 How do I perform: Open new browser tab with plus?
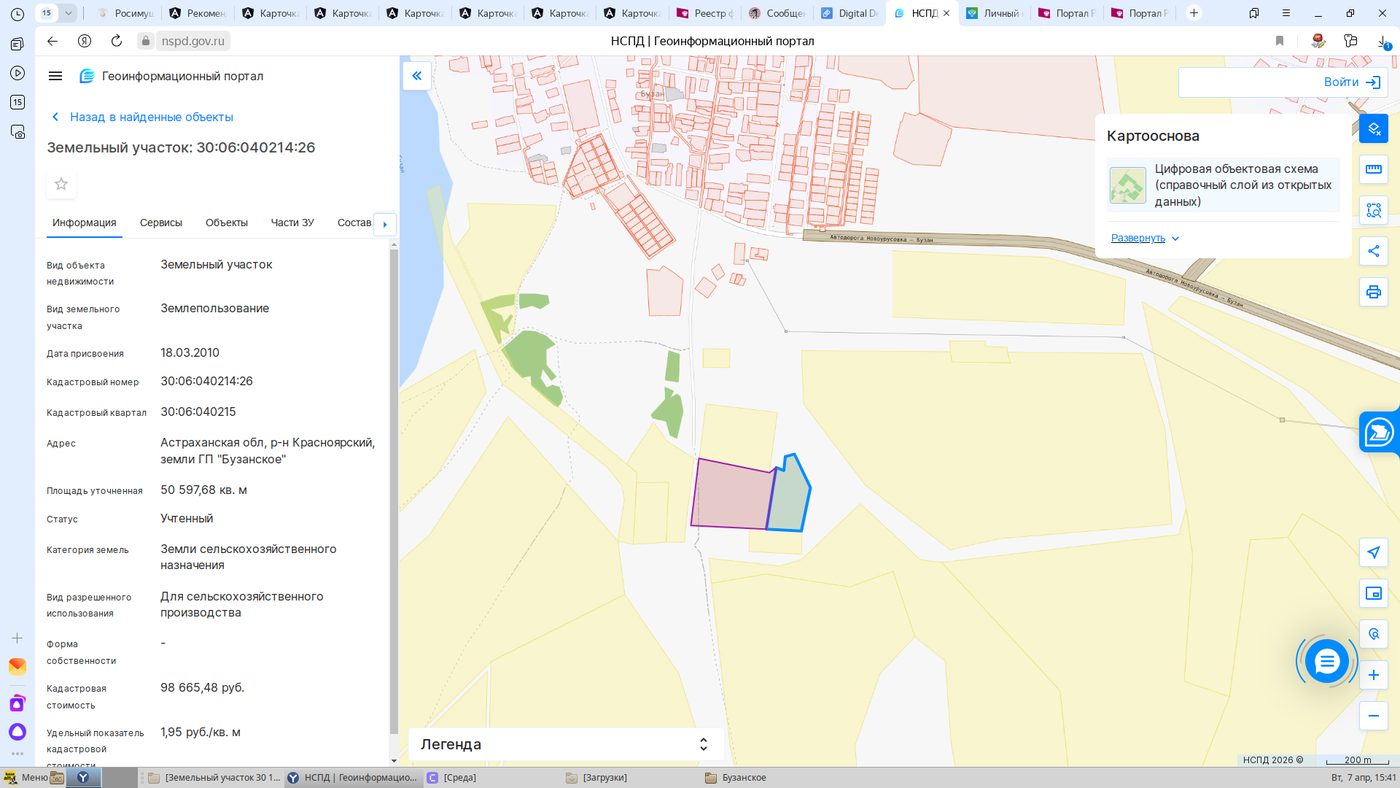coord(1194,13)
